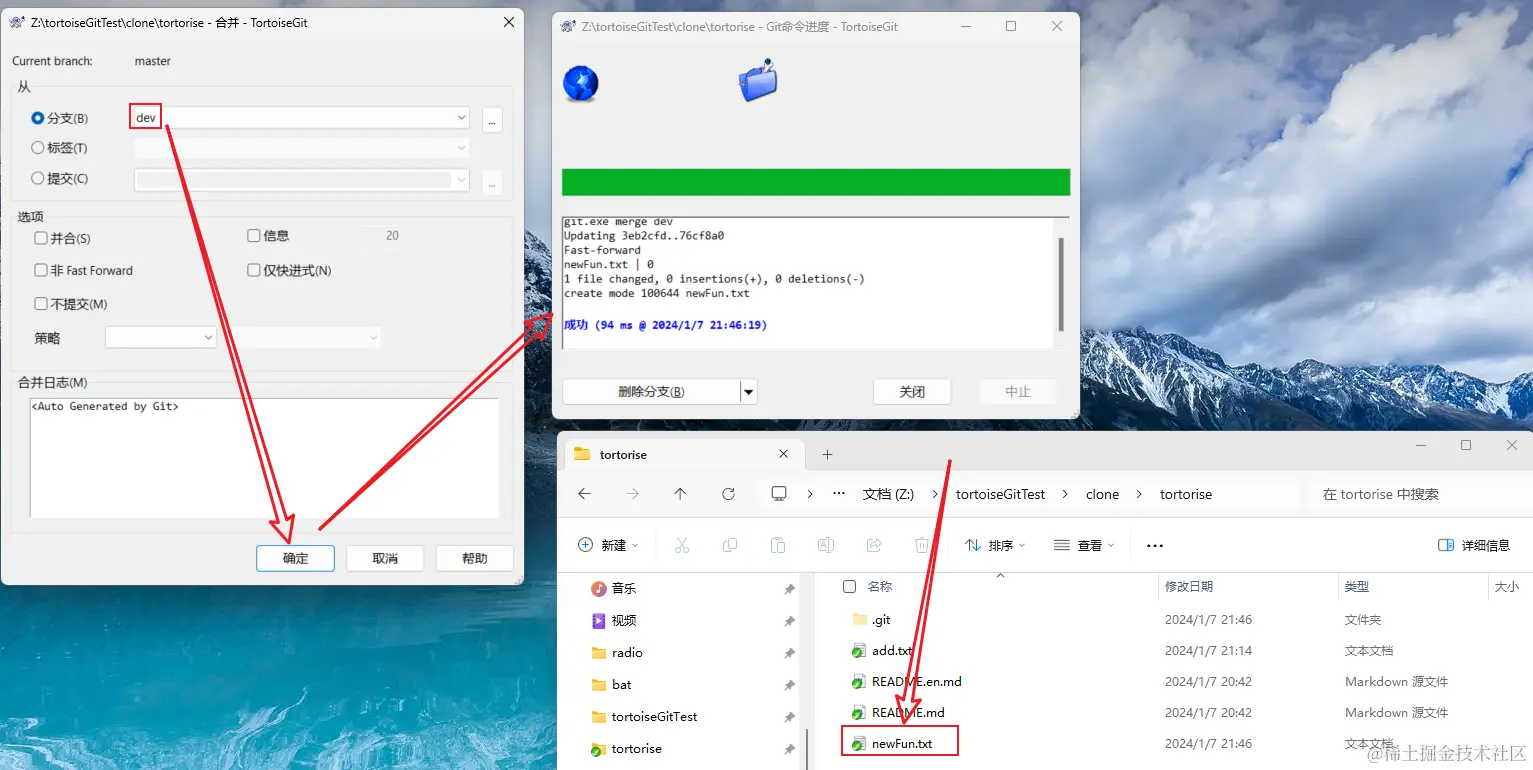Select the 提交(C) radio button

(x=38, y=179)
